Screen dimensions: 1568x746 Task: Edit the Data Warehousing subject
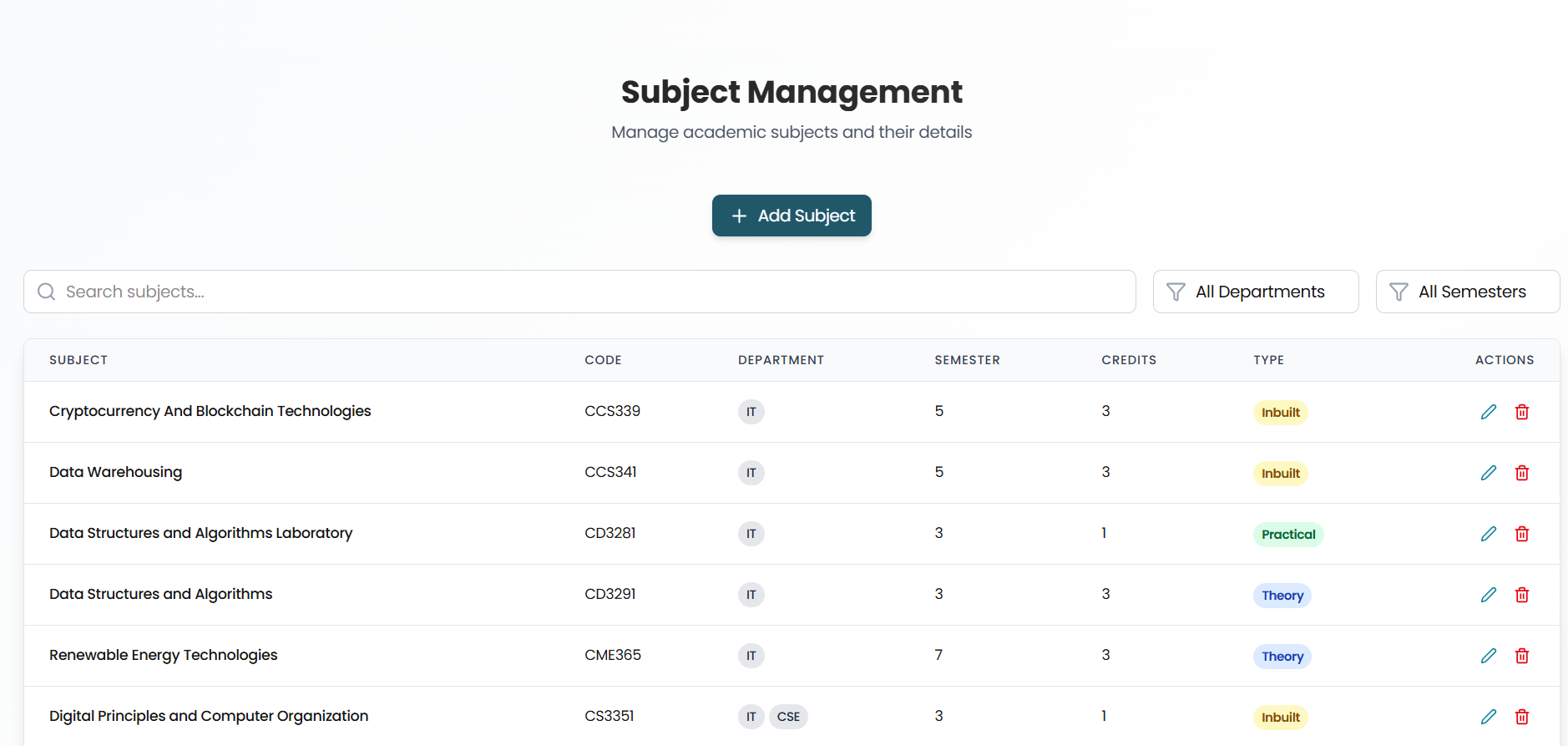1489,473
